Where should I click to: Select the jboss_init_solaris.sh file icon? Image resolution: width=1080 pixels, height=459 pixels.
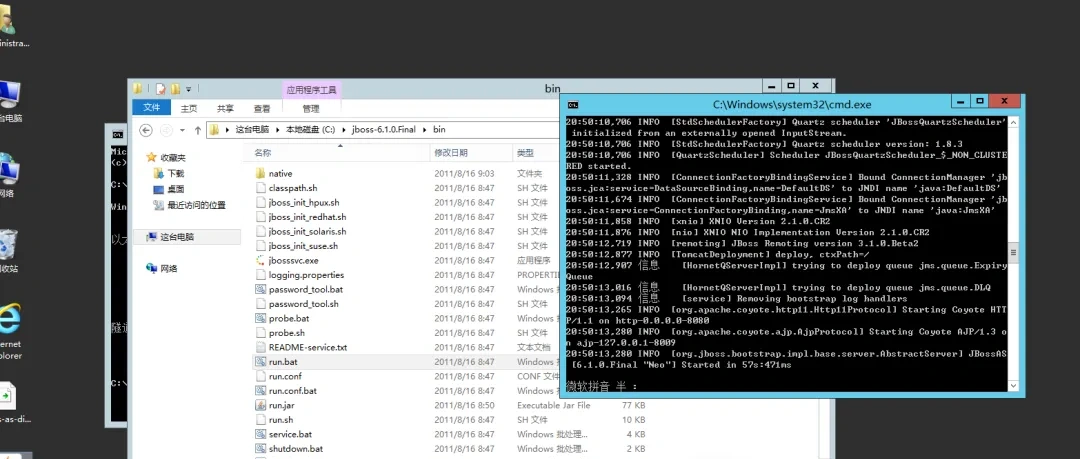click(x=260, y=232)
